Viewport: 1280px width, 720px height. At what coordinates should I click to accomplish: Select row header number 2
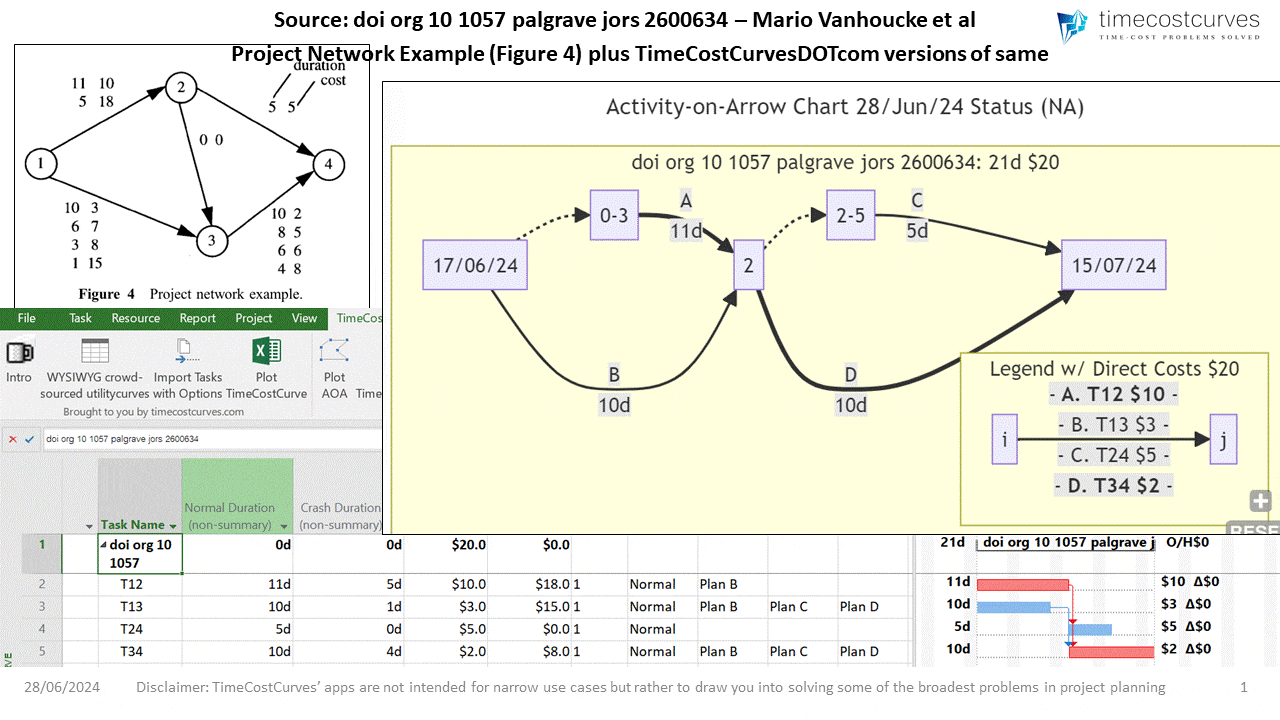click(x=42, y=584)
